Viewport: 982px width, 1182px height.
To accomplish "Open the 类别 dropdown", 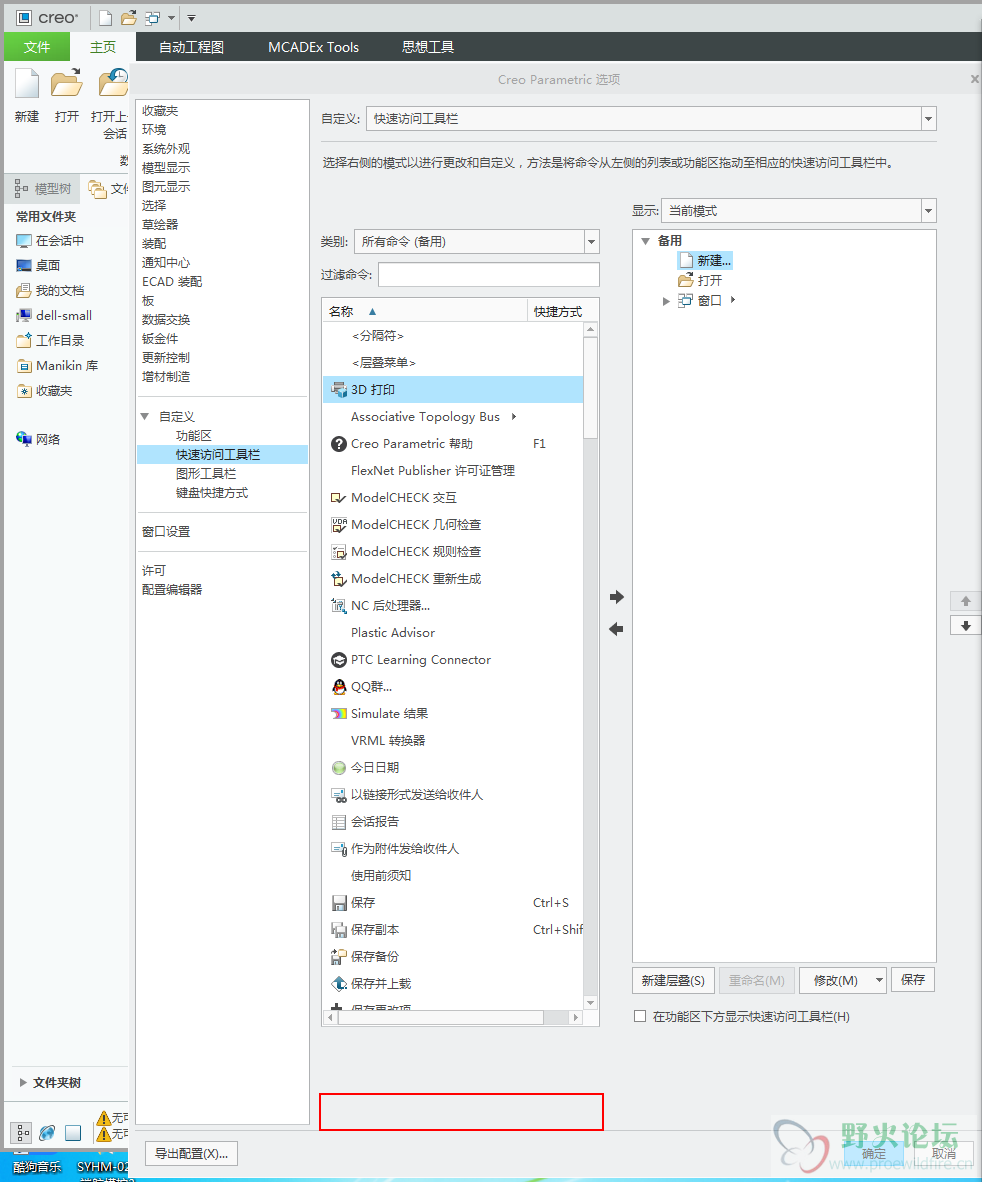I will [592, 241].
